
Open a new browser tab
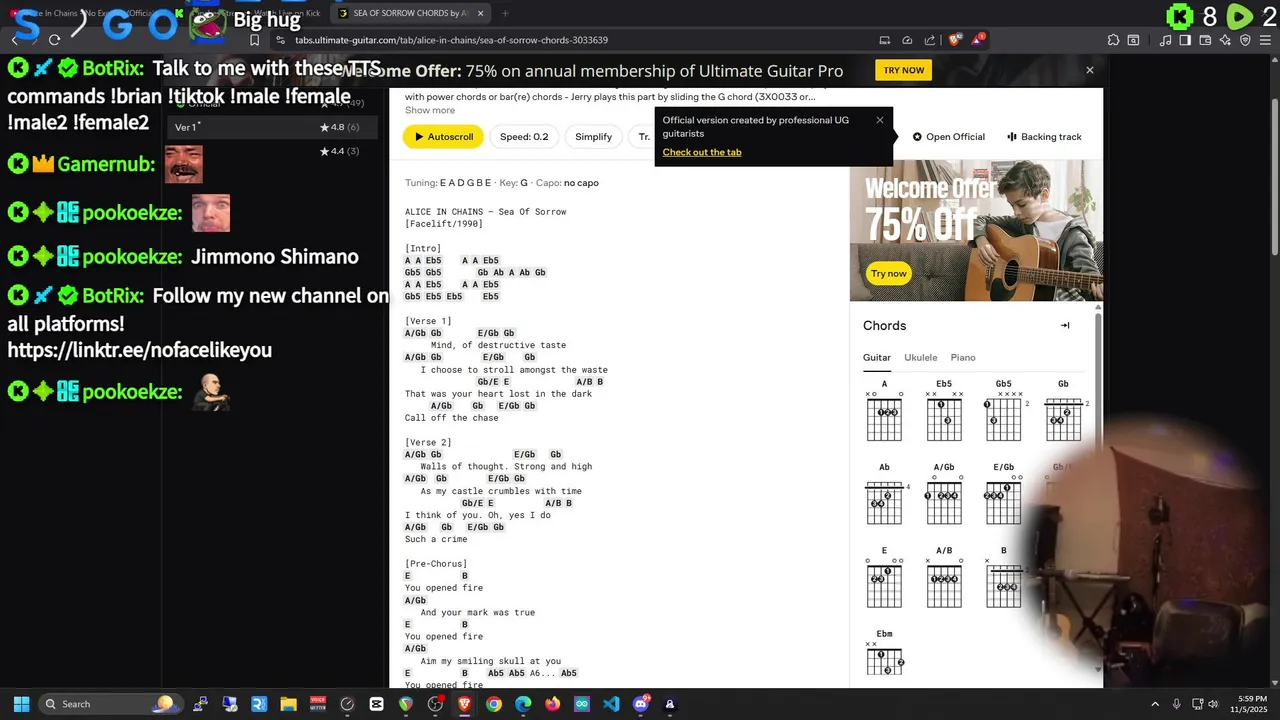[x=505, y=13]
